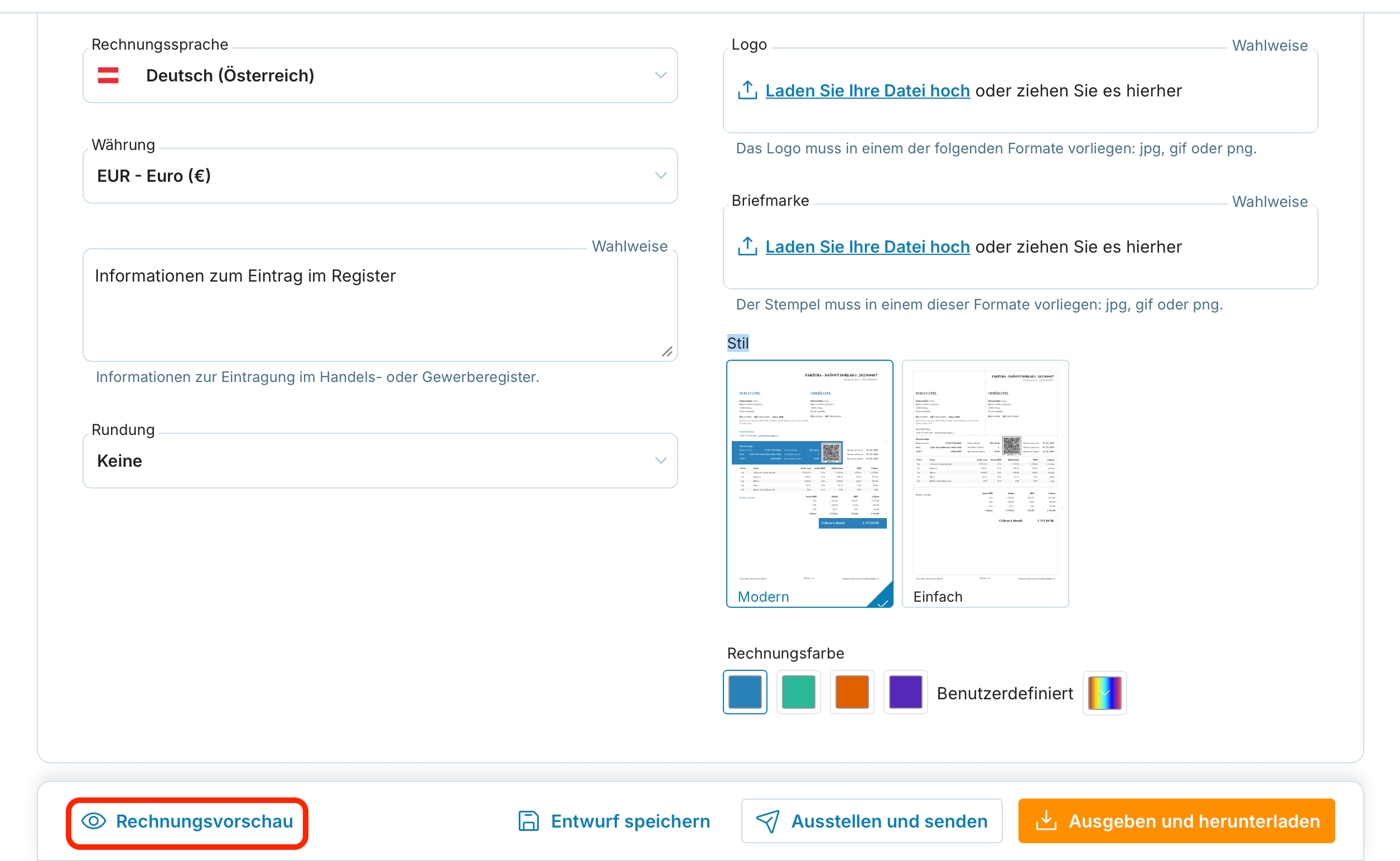Click the Handels- oder Gewerberegister hint text
This screenshot has height=861, width=1400.
tap(317, 377)
